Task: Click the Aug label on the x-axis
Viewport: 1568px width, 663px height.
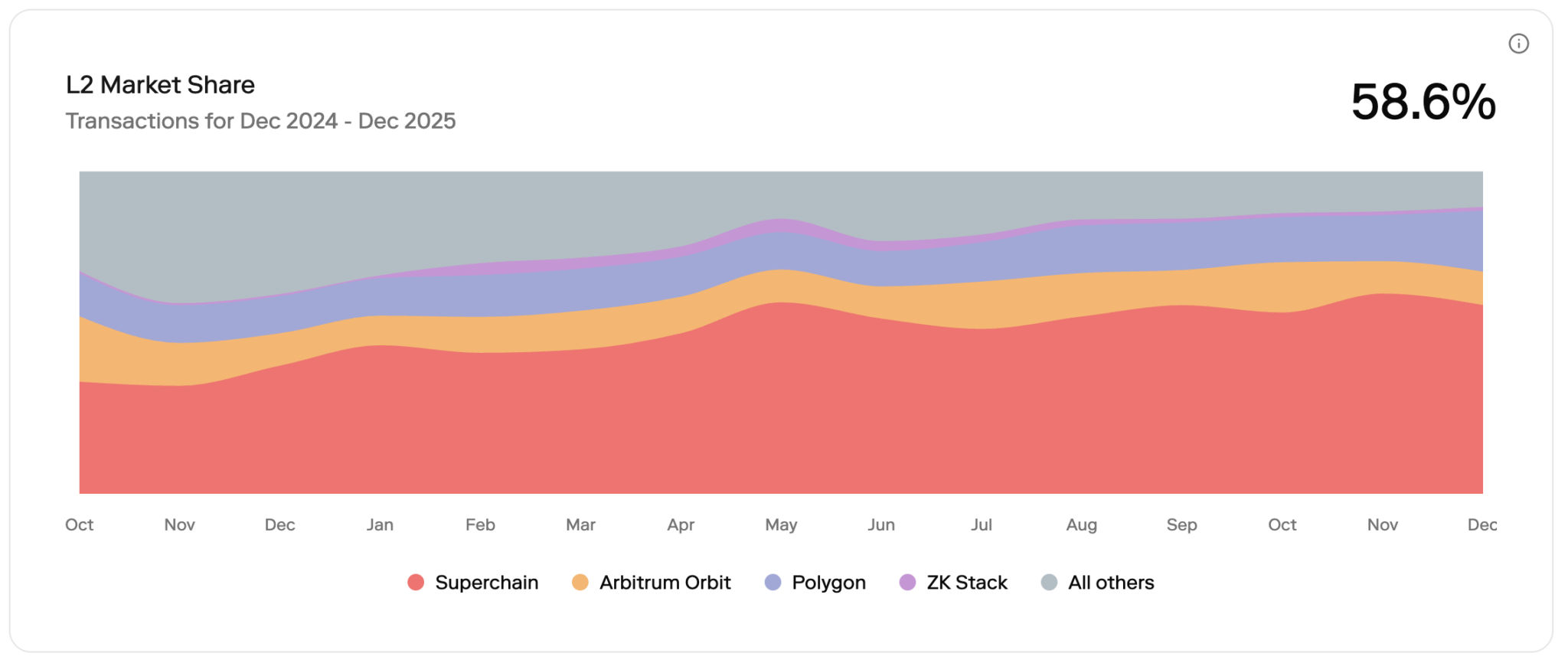Action: tap(1081, 525)
